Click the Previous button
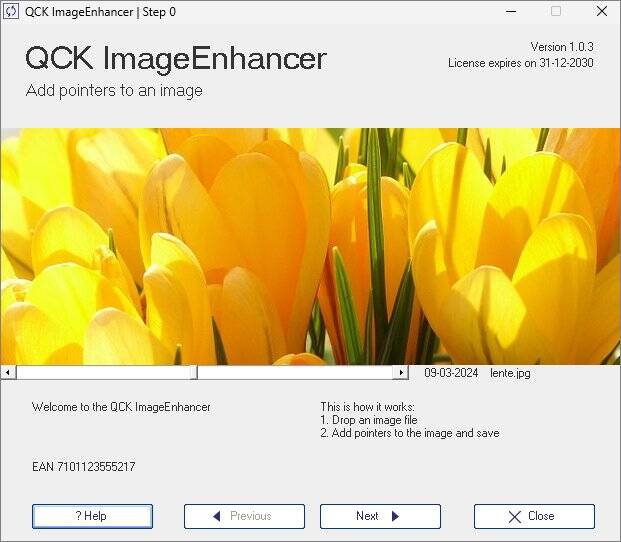 coord(244,516)
